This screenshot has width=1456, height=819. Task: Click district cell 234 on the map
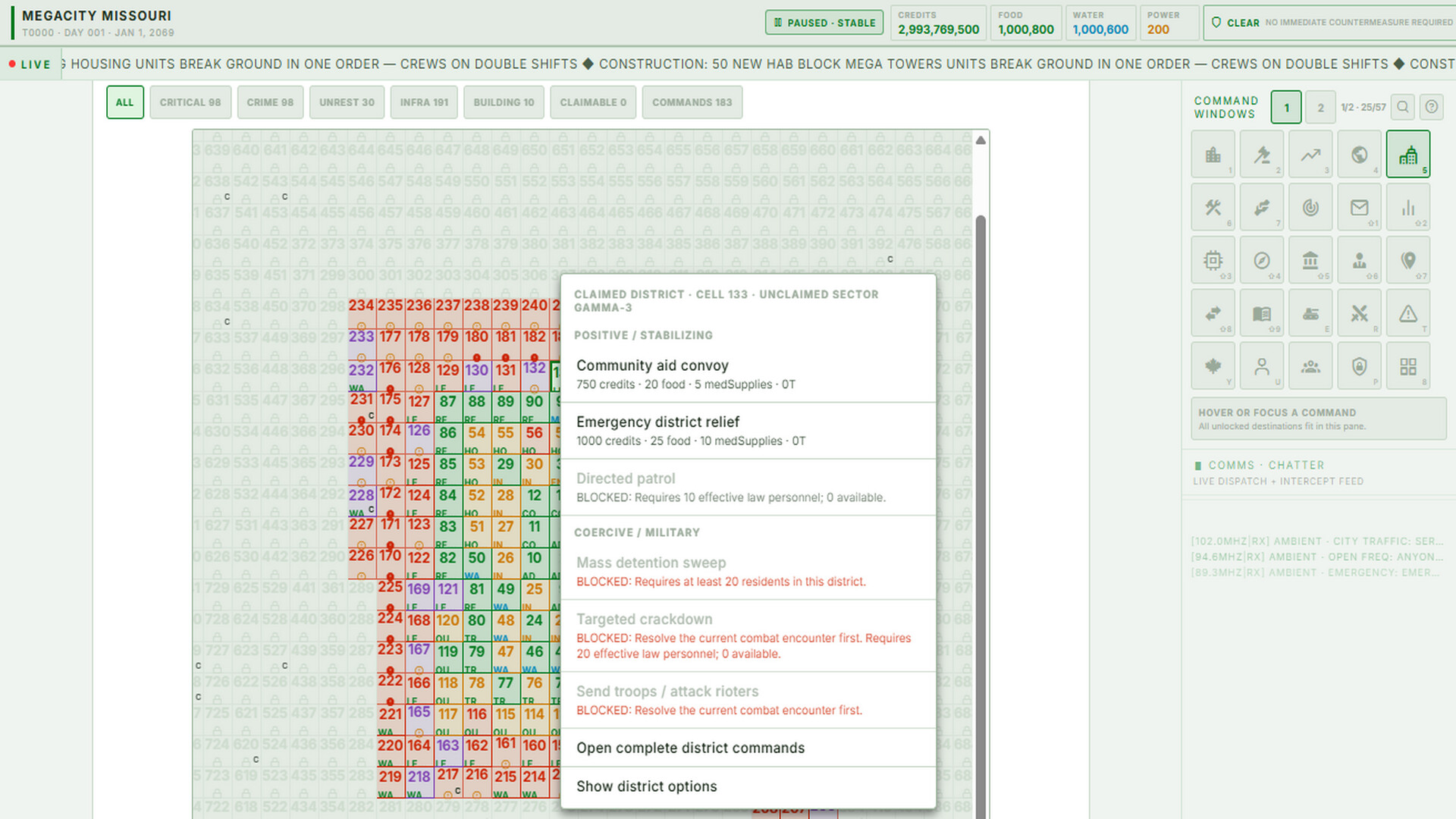(362, 312)
